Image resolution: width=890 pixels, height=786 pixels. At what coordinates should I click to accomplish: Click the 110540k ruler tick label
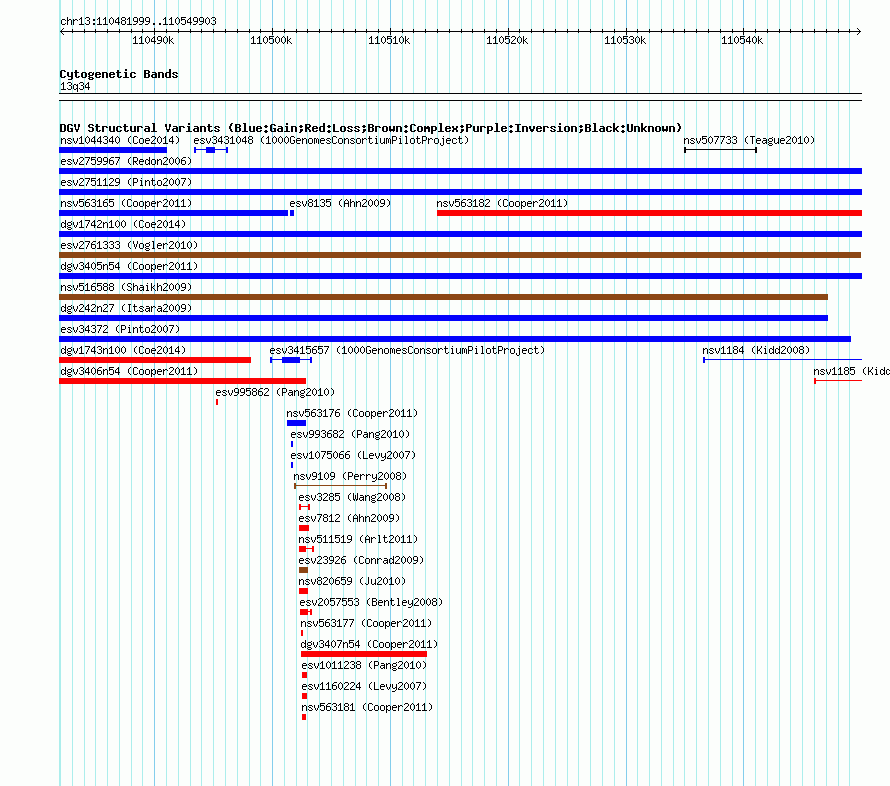pyautogui.click(x=742, y=40)
